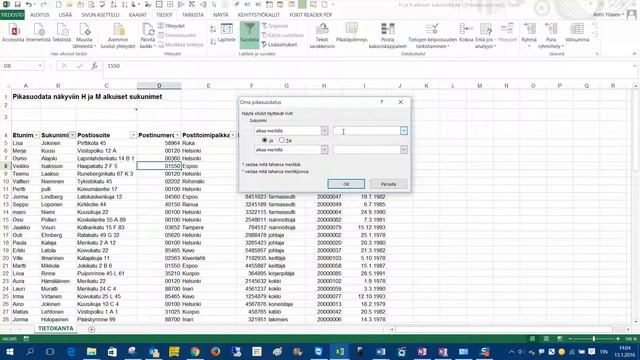
Task: Open second 'alkaa merkillä' operator dropdown
Action: 324,150
